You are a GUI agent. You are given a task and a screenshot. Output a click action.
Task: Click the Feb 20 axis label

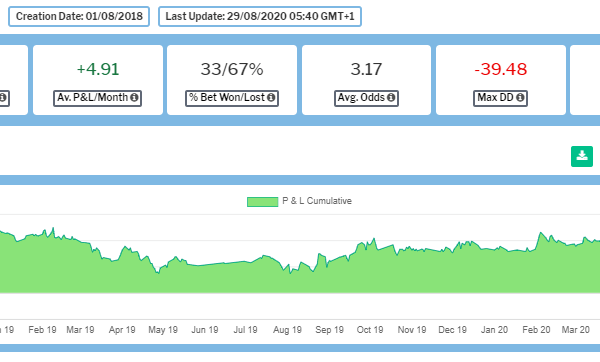[536, 330]
